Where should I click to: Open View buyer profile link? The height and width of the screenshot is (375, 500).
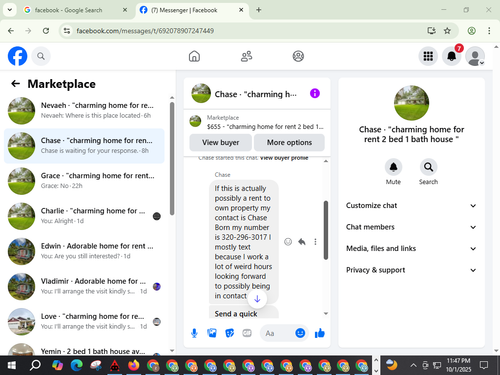(x=284, y=158)
